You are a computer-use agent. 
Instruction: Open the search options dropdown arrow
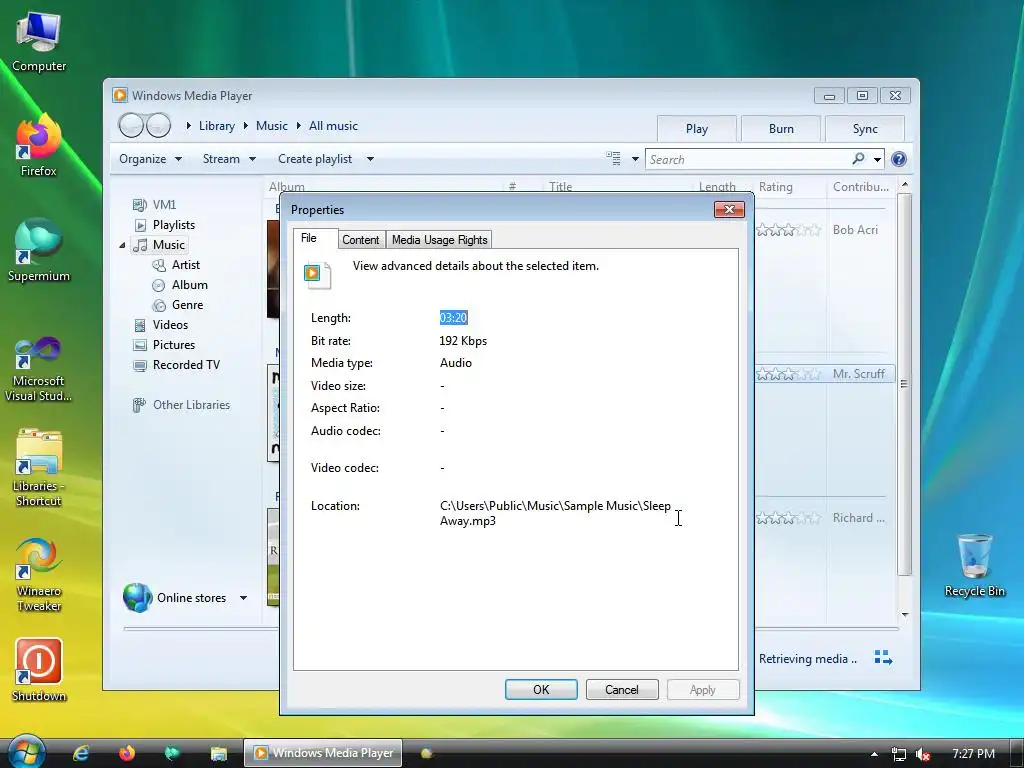878,159
